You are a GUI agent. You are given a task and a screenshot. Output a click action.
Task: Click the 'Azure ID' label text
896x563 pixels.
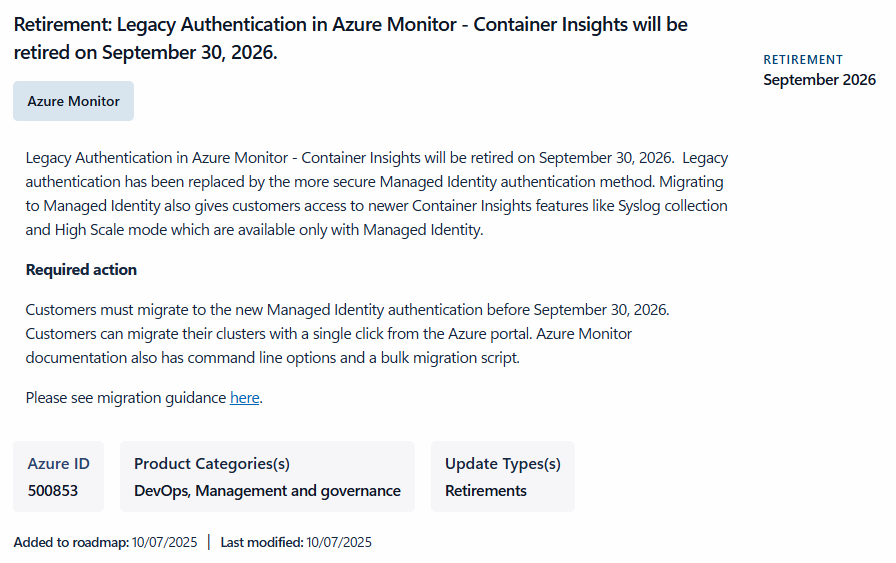click(59, 464)
